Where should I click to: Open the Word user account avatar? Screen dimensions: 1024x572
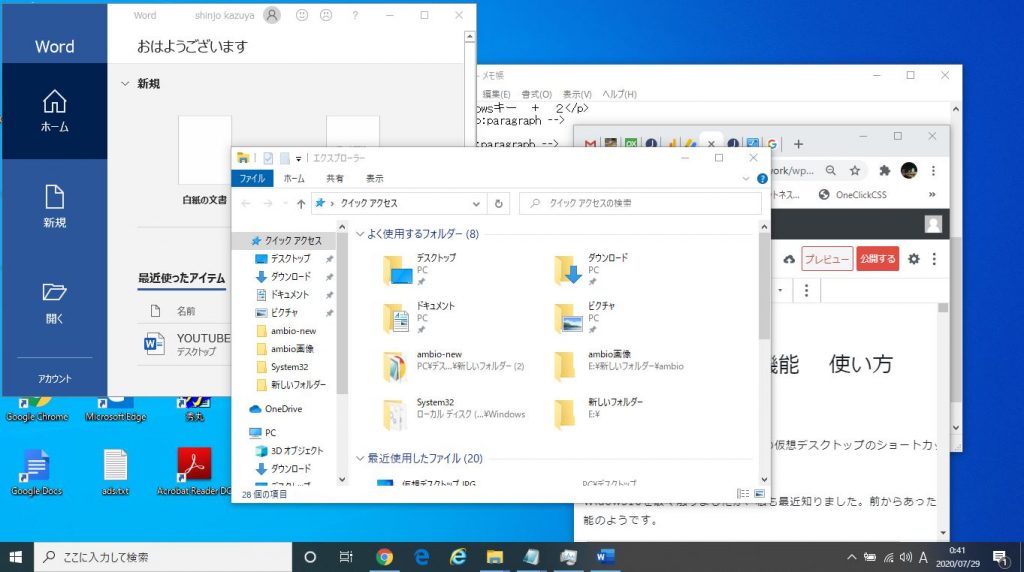(x=272, y=15)
